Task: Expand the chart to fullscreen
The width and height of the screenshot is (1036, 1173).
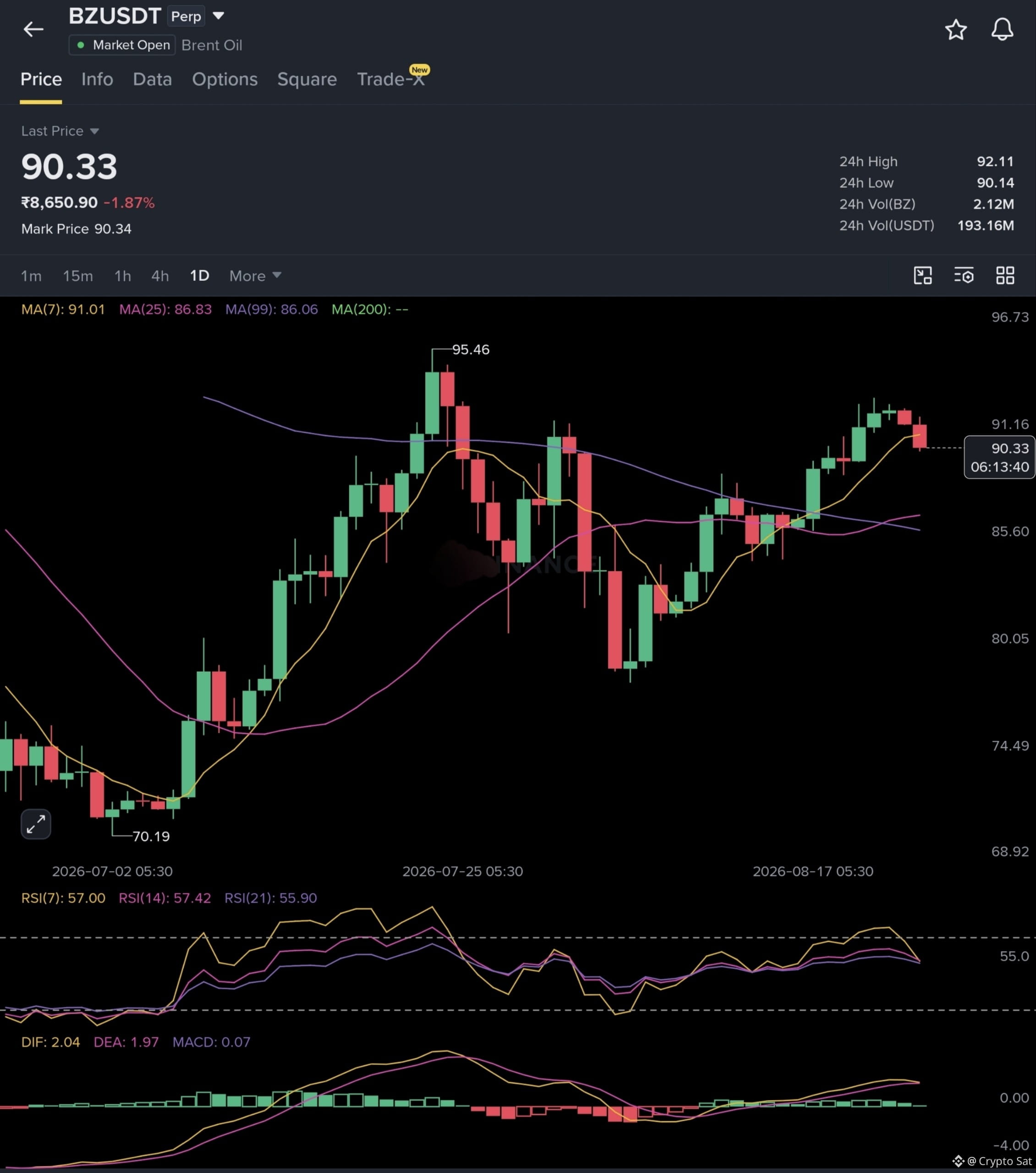Action: (x=36, y=824)
